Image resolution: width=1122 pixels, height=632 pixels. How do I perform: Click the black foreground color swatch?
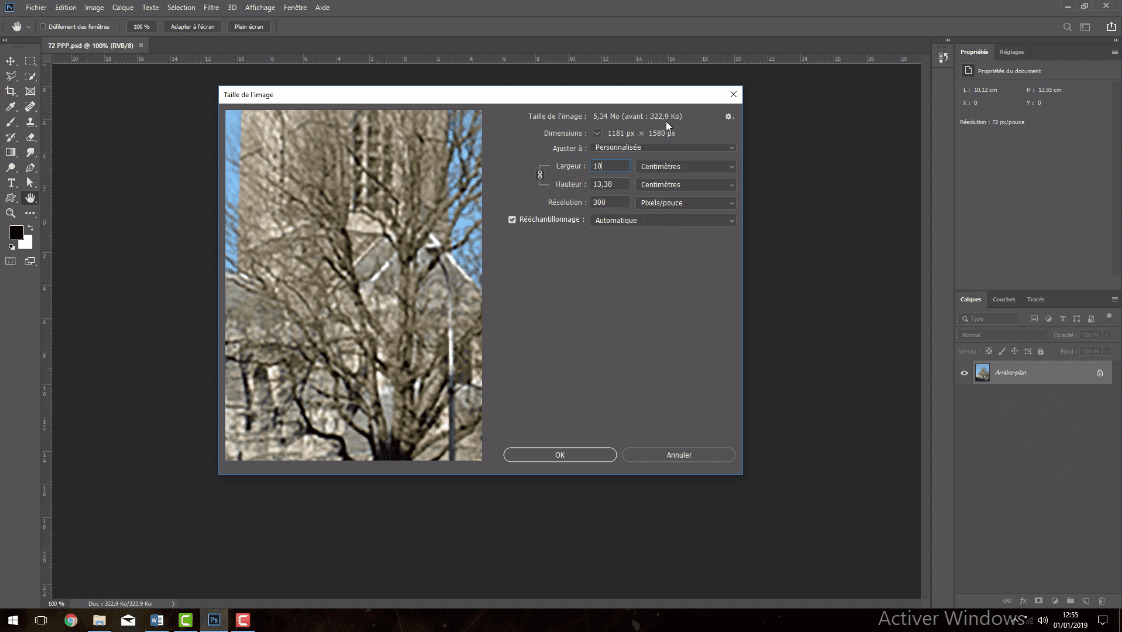(15, 232)
